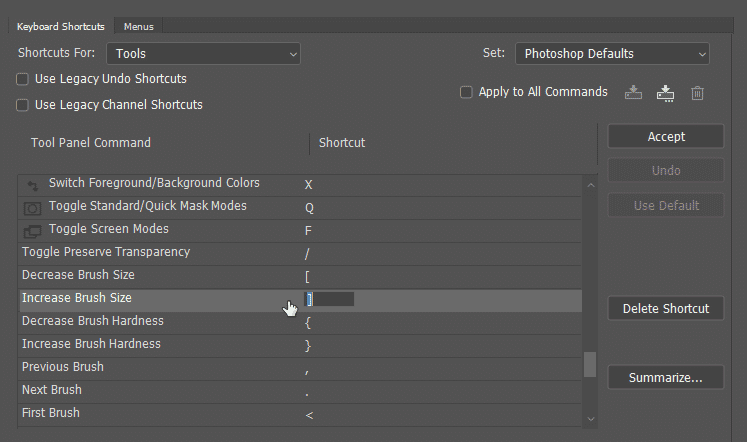Click the shortcut list scrollbar thumb
747x442 pixels.
589,363
